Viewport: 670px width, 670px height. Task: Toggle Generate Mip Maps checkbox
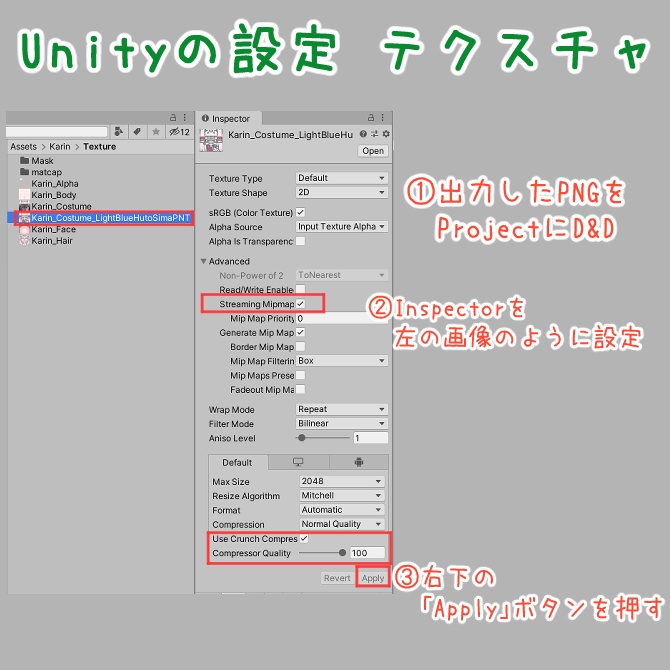tap(300, 332)
